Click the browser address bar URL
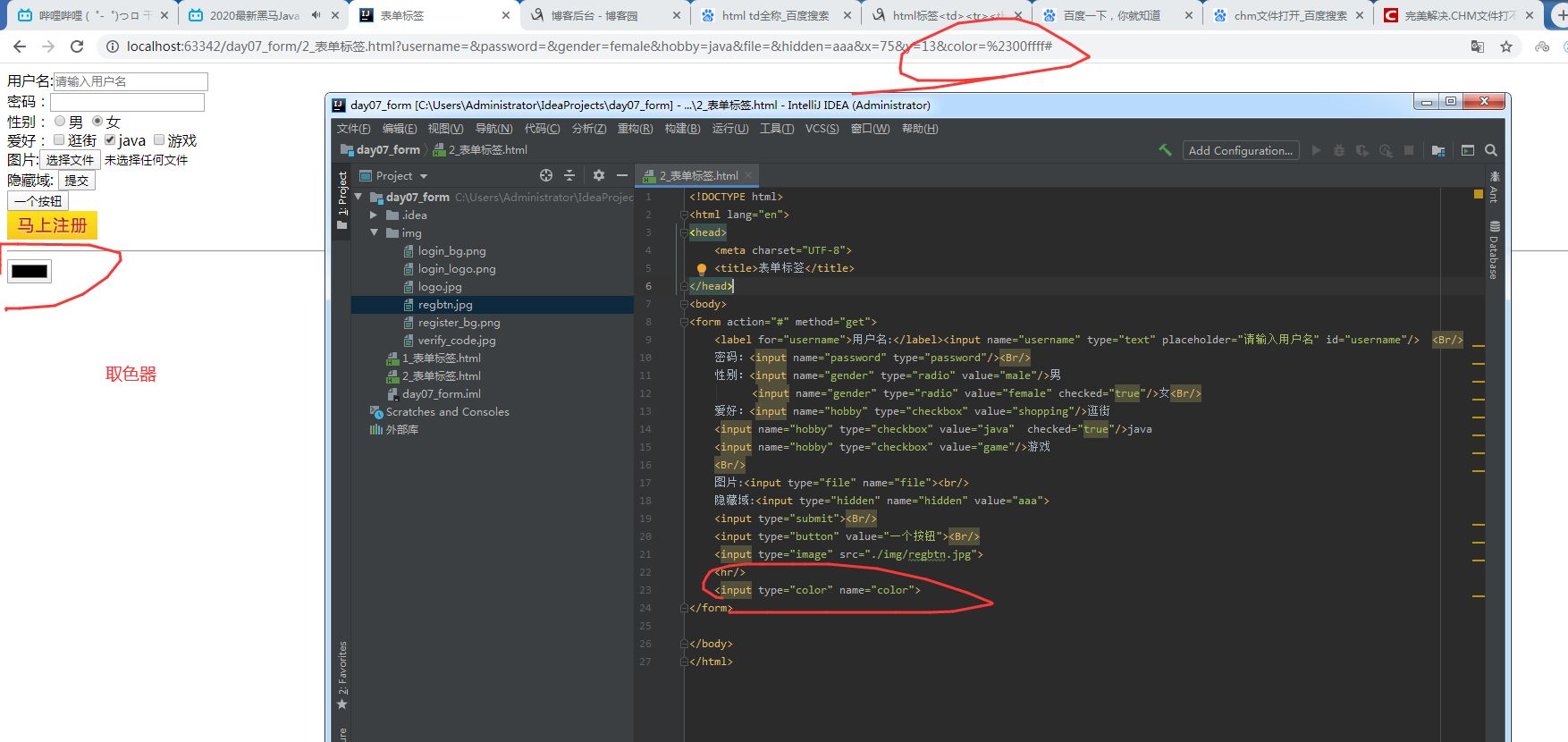Image resolution: width=1568 pixels, height=742 pixels. [x=590, y=46]
